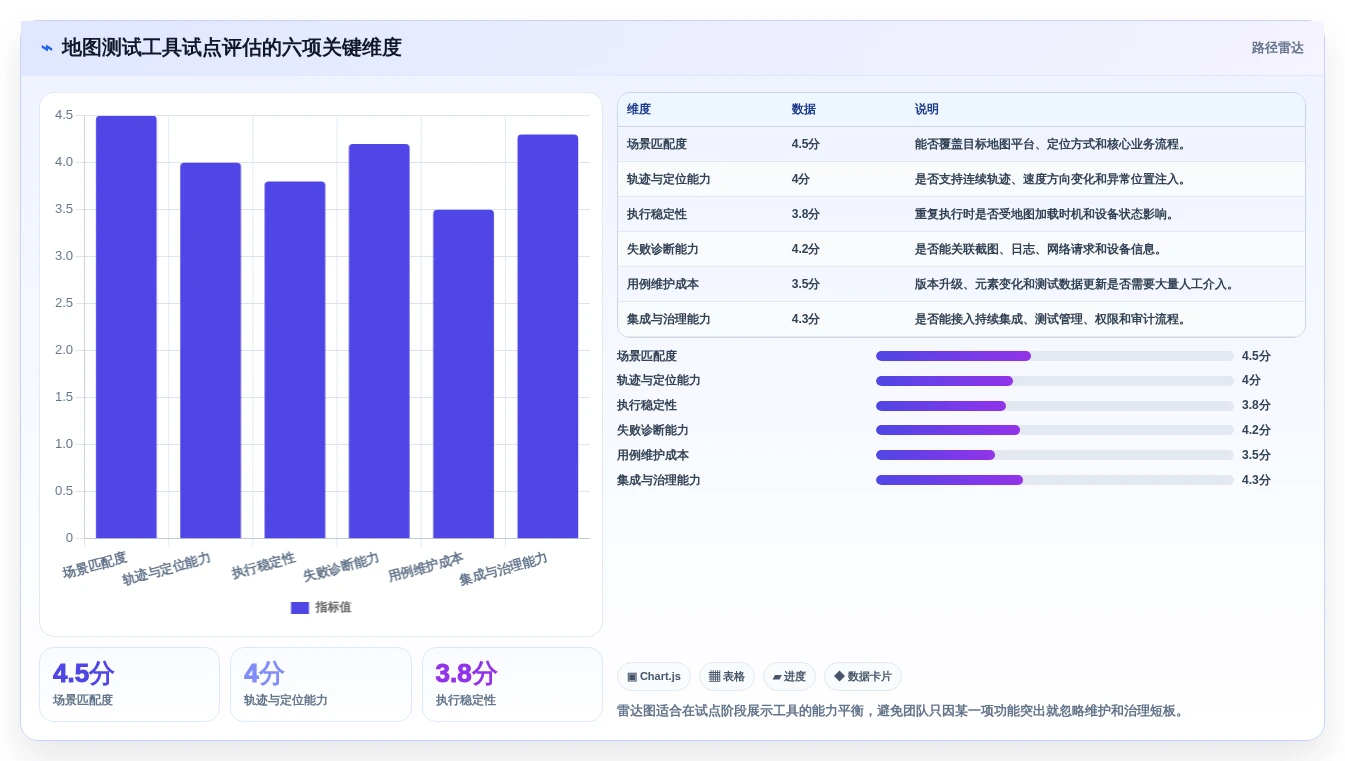This screenshot has height=761, width=1345.
Task: Click the 数据卡片 tag chip
Action: coord(863,677)
